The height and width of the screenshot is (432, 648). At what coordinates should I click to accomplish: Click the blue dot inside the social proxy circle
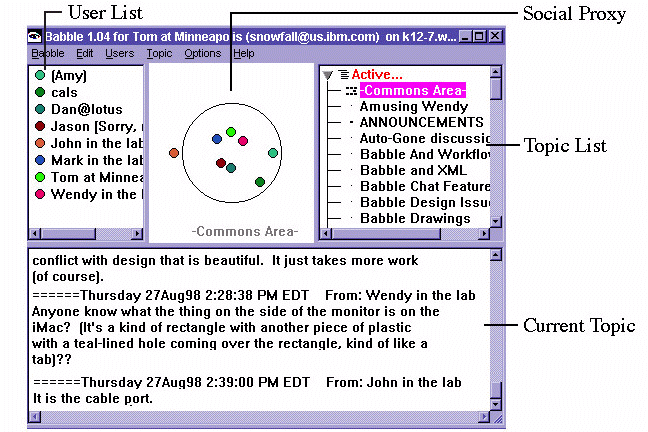[x=216, y=140]
